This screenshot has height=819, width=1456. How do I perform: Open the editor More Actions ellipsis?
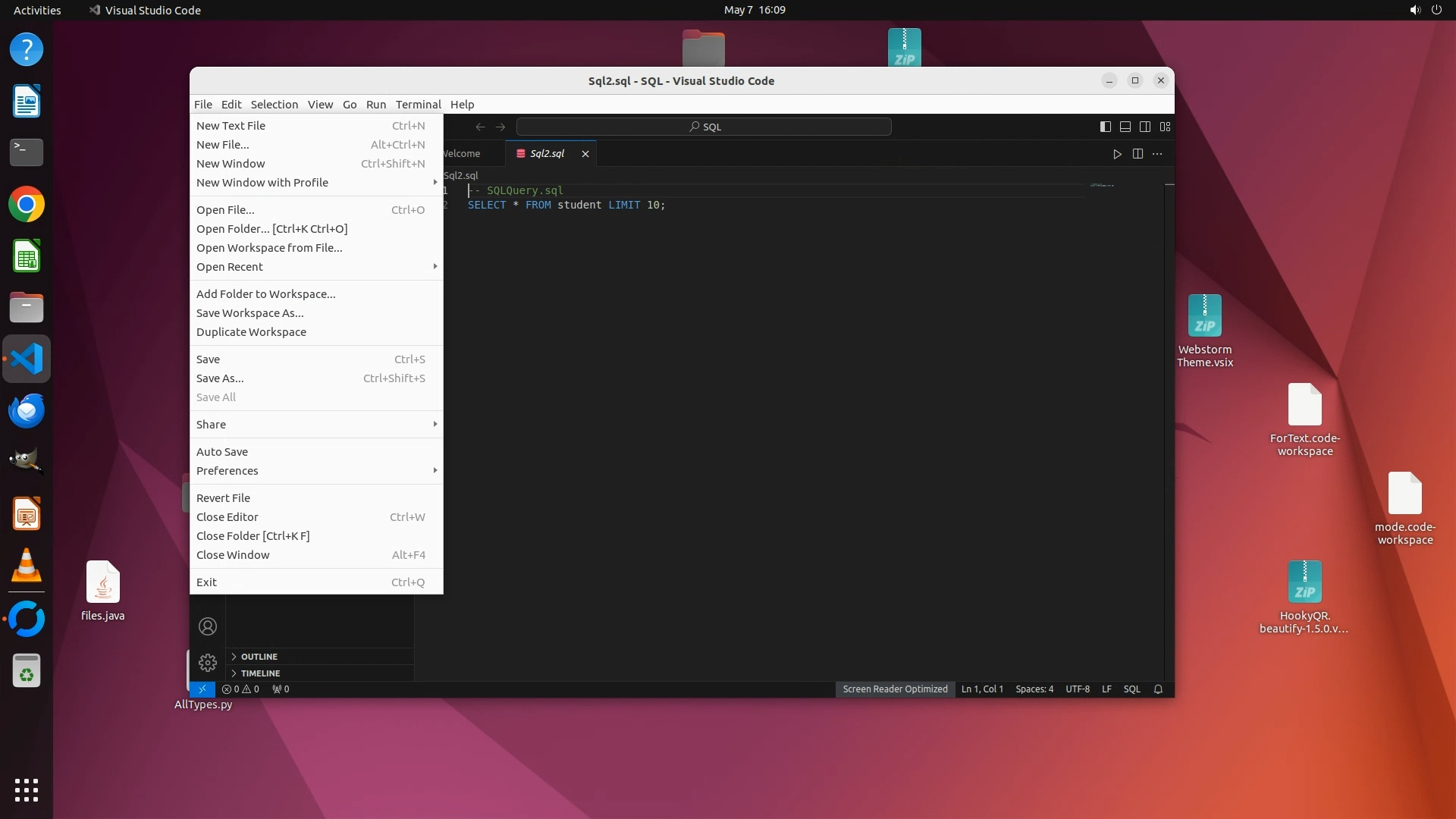coord(1157,154)
